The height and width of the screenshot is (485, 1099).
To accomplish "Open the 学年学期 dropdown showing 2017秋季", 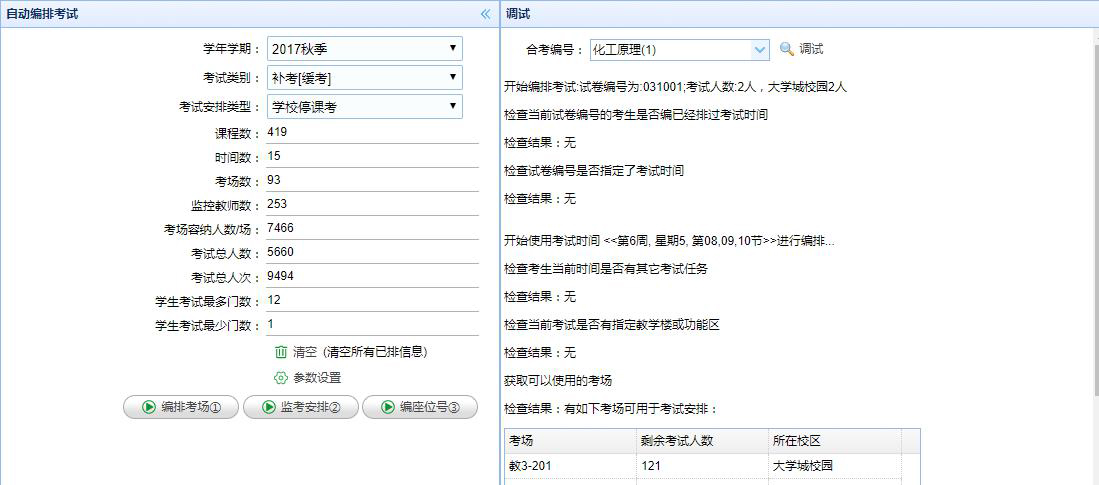I will click(x=364, y=48).
